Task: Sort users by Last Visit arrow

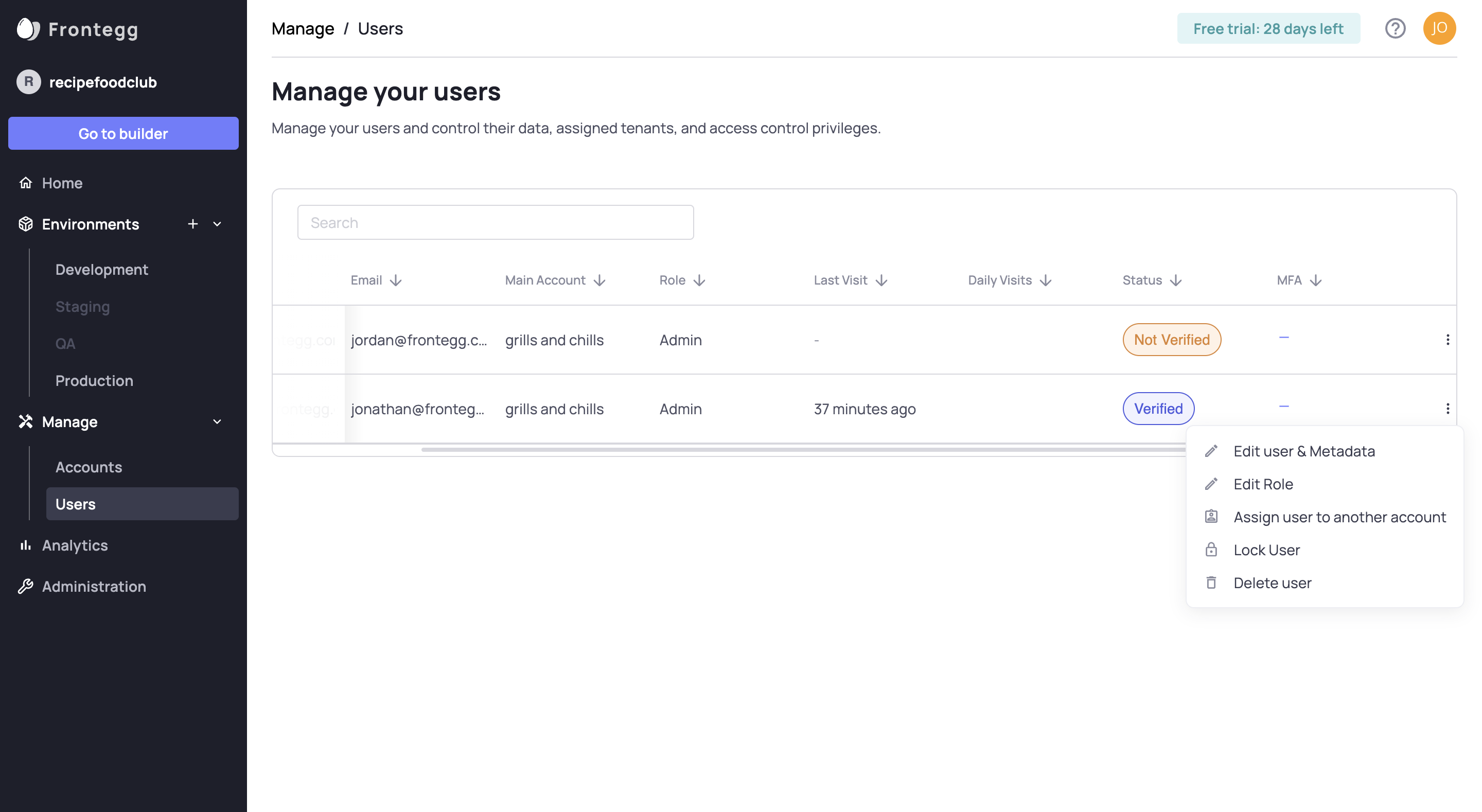Action: (881, 280)
